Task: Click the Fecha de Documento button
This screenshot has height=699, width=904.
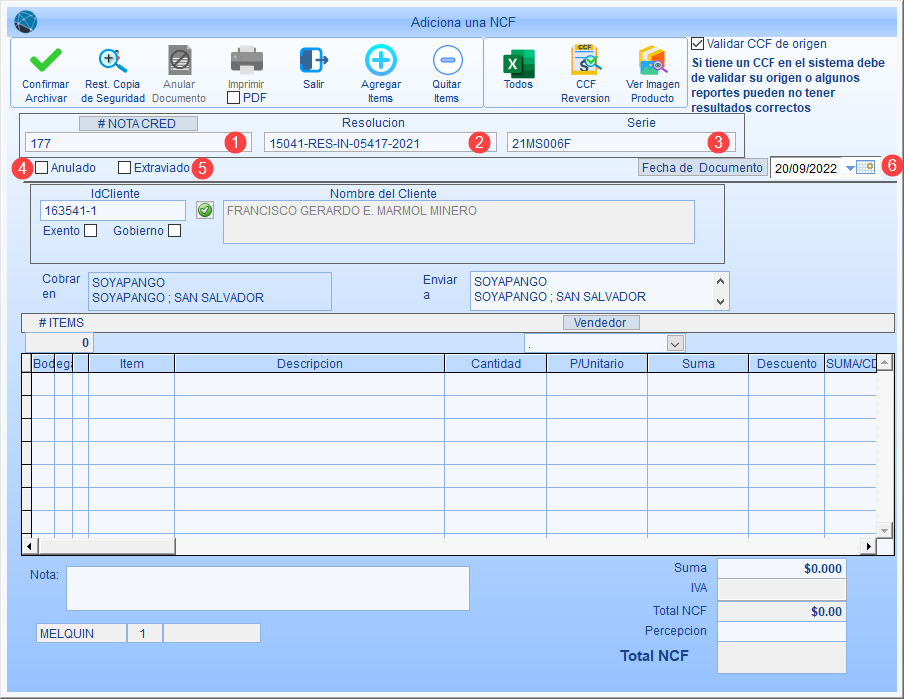Action: (702, 167)
